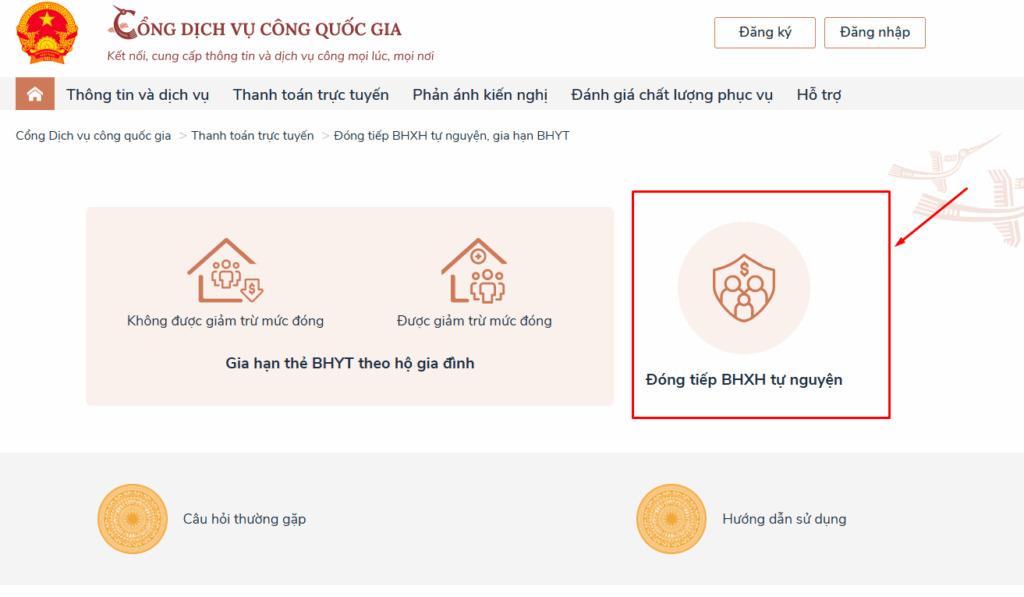Open 'Không được giảm trừ mức đóng' house icon

click(224, 271)
